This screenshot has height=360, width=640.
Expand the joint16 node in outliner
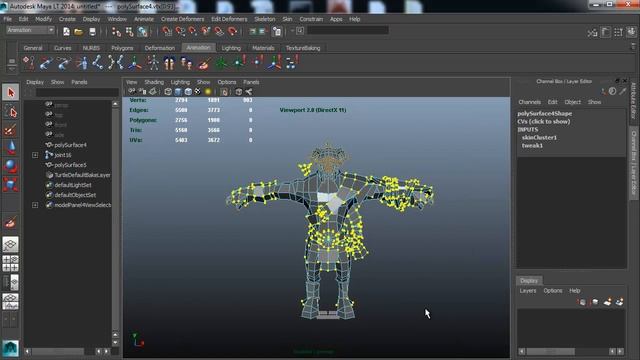coord(35,155)
